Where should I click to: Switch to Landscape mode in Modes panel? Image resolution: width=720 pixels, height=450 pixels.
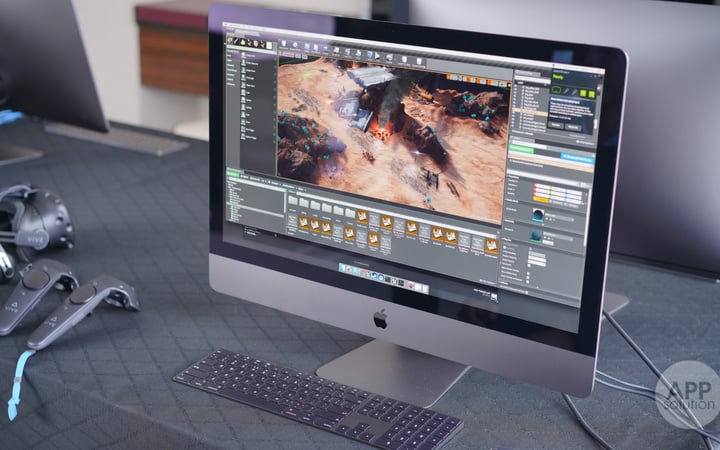tap(242, 42)
